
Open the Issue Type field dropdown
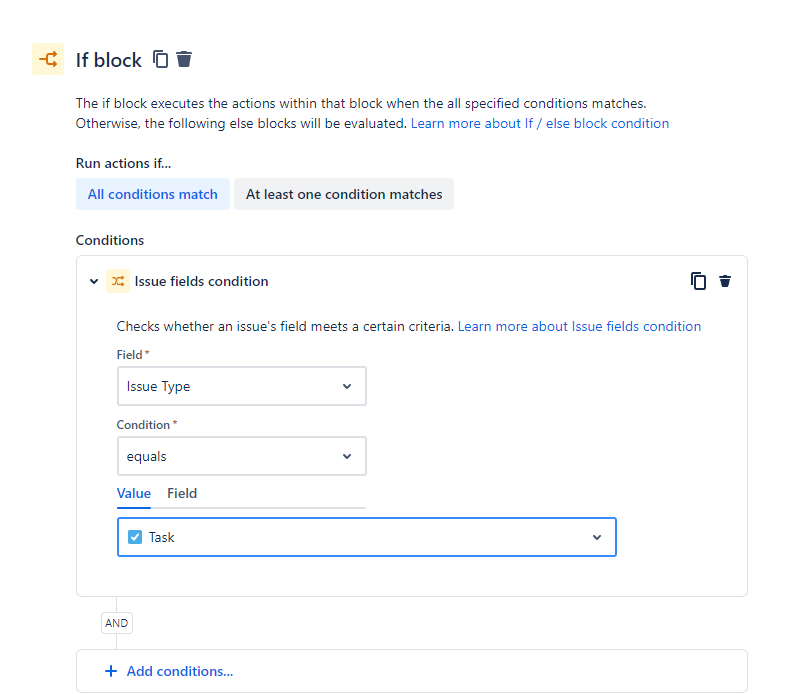pos(241,386)
